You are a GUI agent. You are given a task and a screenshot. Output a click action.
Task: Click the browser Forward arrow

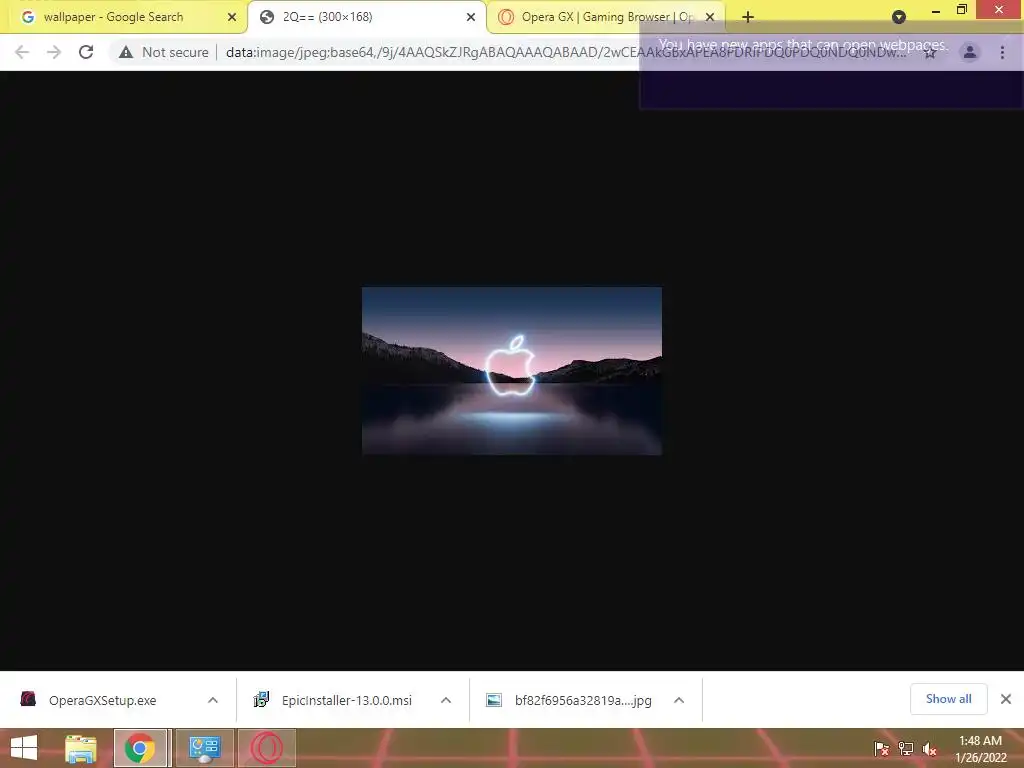(54, 52)
